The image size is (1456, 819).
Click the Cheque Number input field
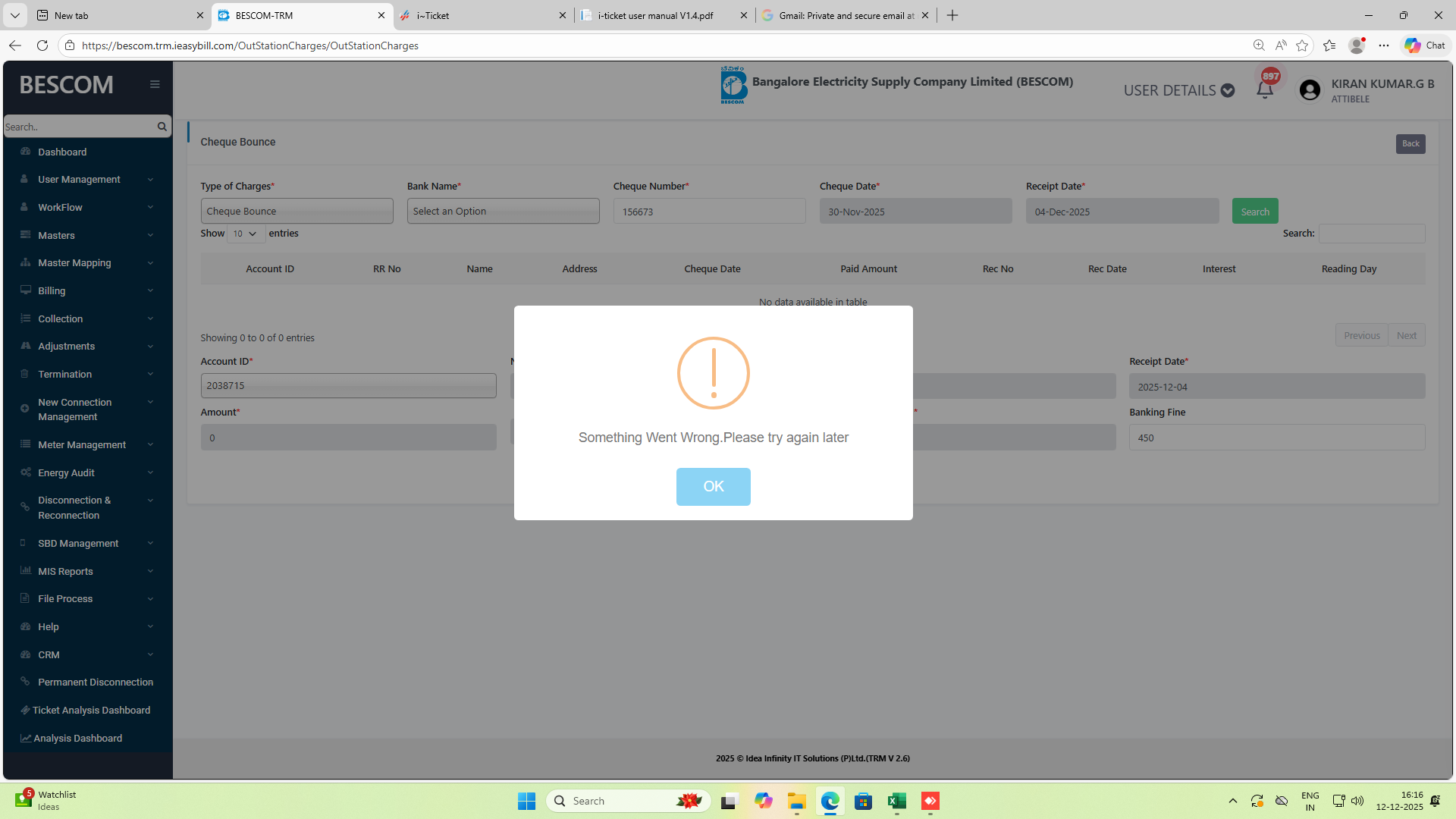click(709, 212)
